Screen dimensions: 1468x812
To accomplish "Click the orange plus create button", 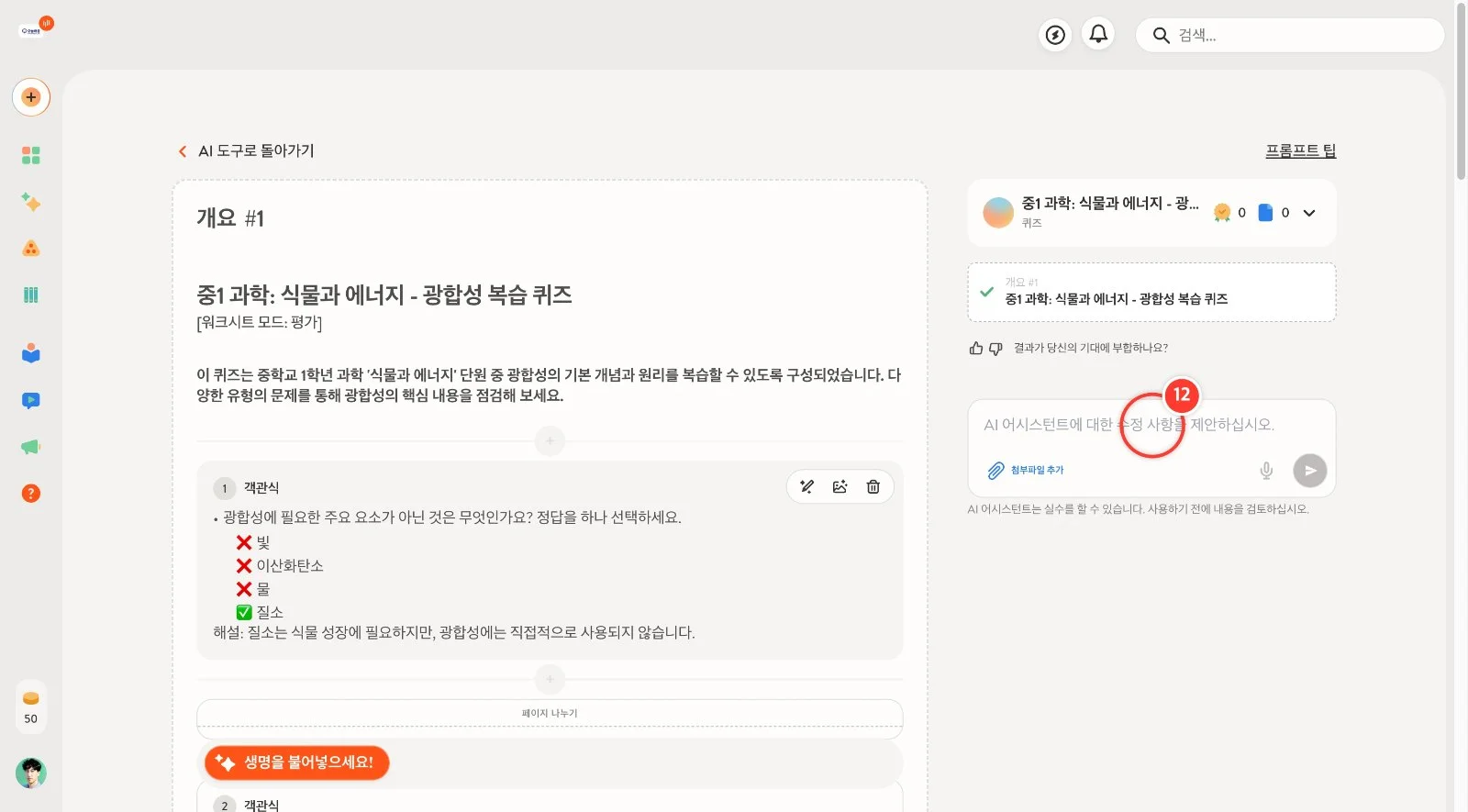I will coord(31,97).
